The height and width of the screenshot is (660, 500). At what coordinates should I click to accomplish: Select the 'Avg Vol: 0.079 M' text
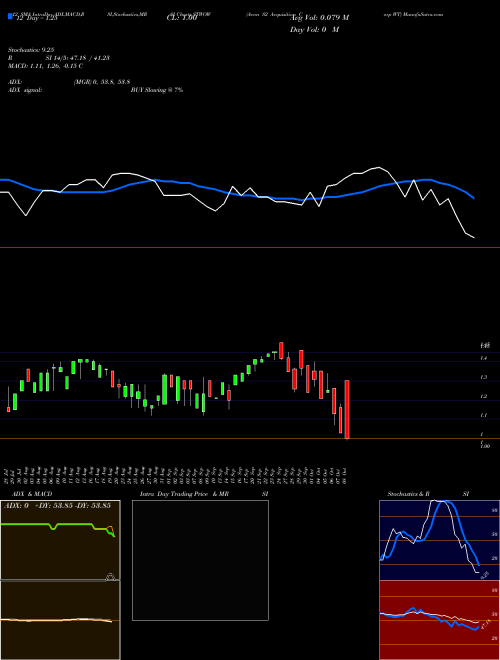tap(319, 18)
